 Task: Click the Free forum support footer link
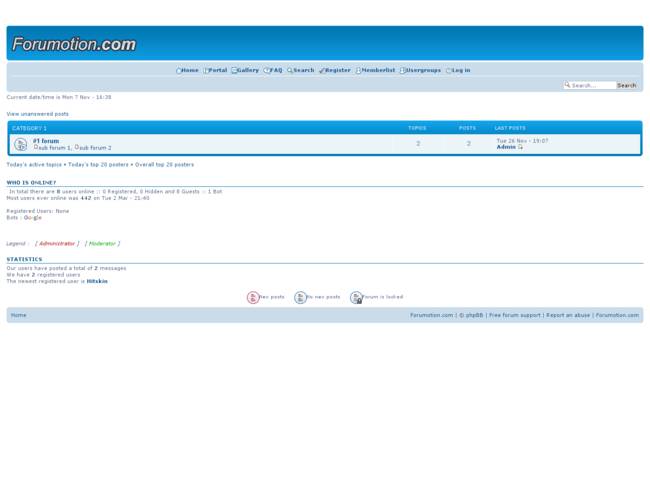(514, 315)
